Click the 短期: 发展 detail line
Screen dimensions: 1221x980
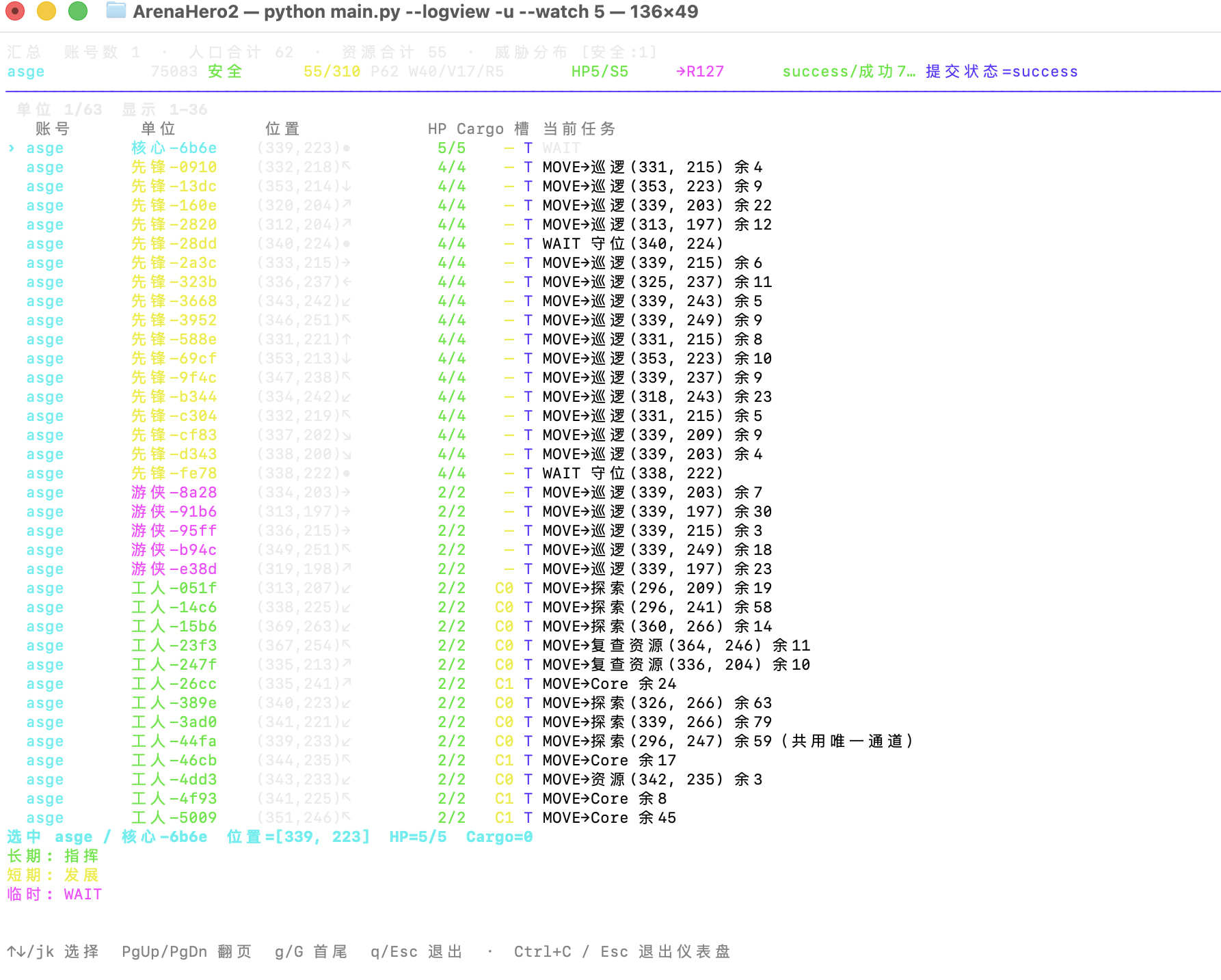(x=53, y=875)
